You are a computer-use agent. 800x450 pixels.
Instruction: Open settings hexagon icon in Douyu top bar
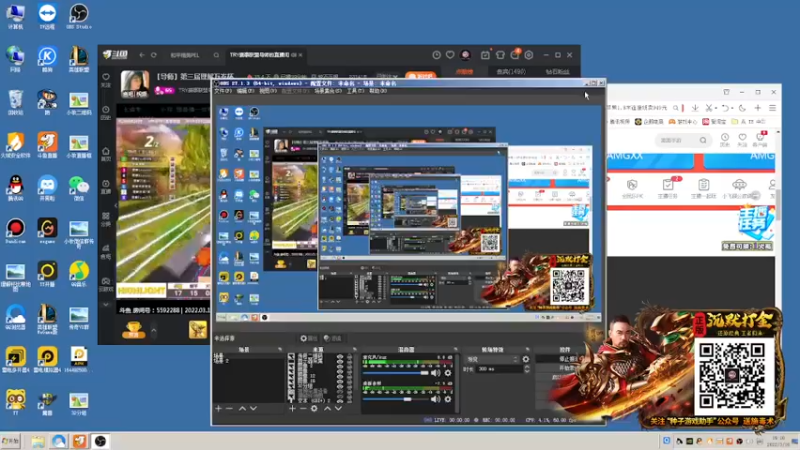(529, 55)
